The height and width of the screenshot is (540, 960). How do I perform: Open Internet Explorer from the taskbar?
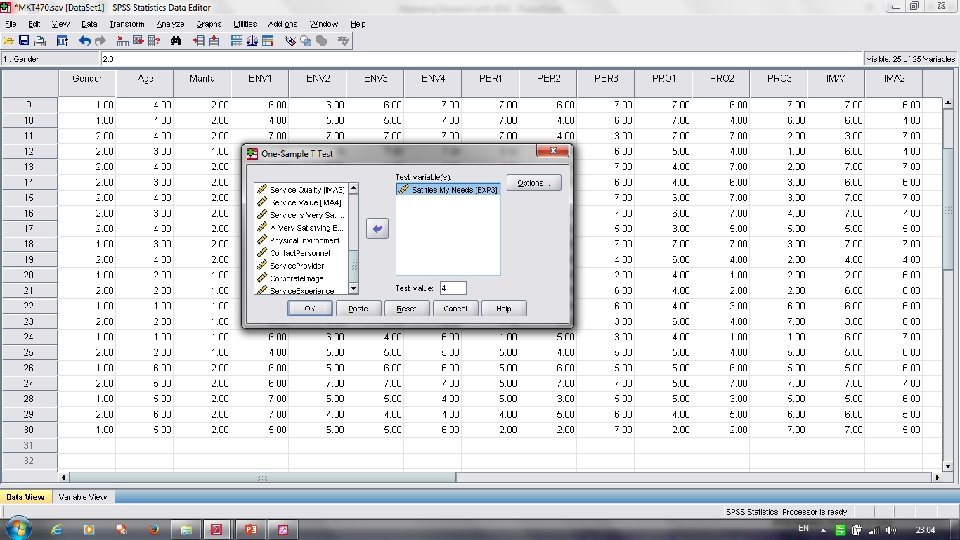coord(56,530)
